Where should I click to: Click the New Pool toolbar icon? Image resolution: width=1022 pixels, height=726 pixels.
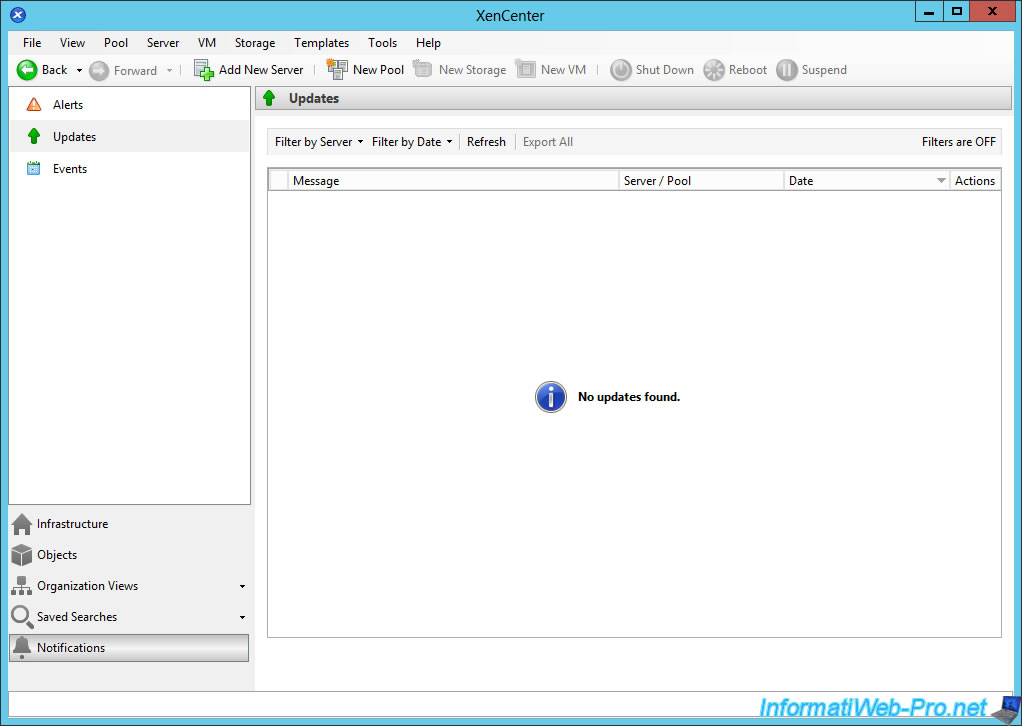click(x=337, y=69)
